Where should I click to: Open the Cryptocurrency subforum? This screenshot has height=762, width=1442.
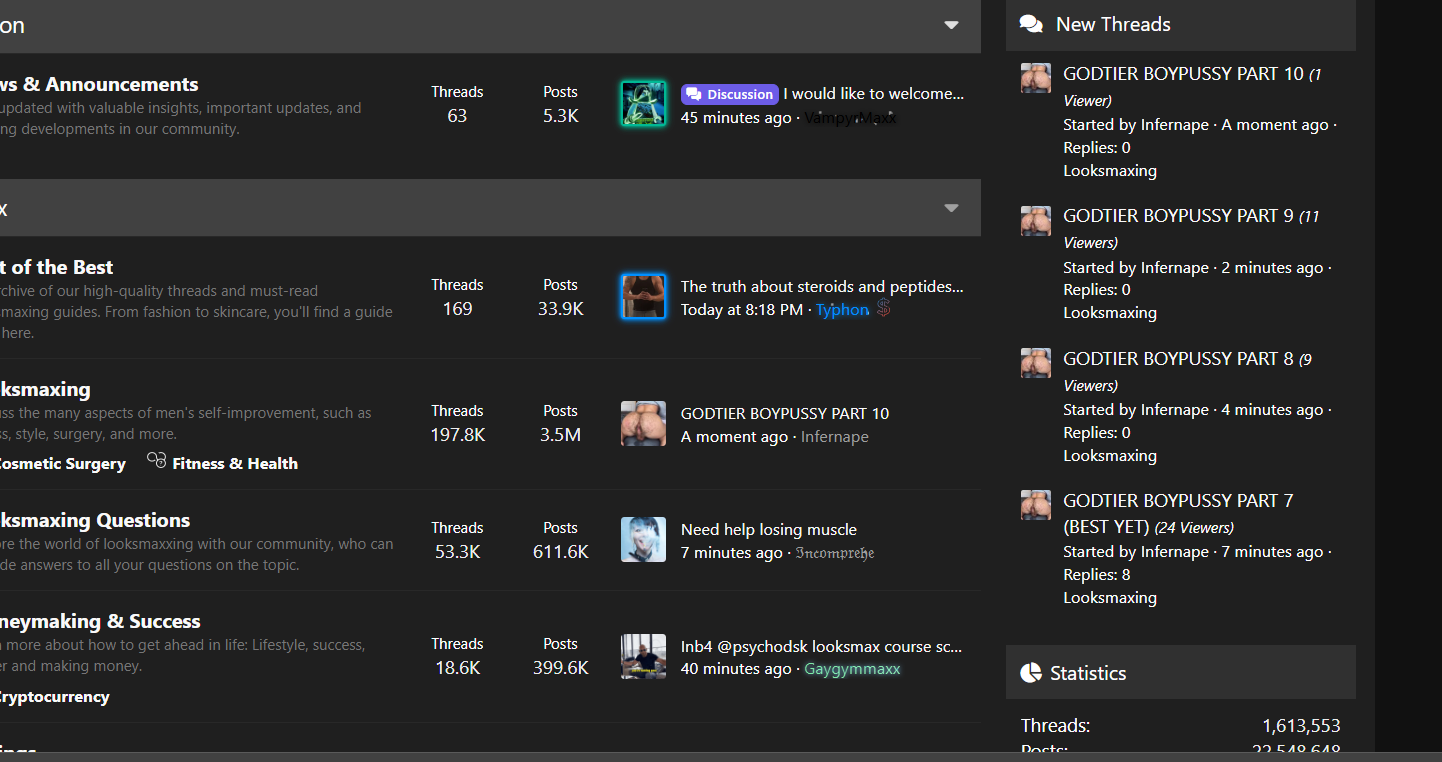click(53, 697)
